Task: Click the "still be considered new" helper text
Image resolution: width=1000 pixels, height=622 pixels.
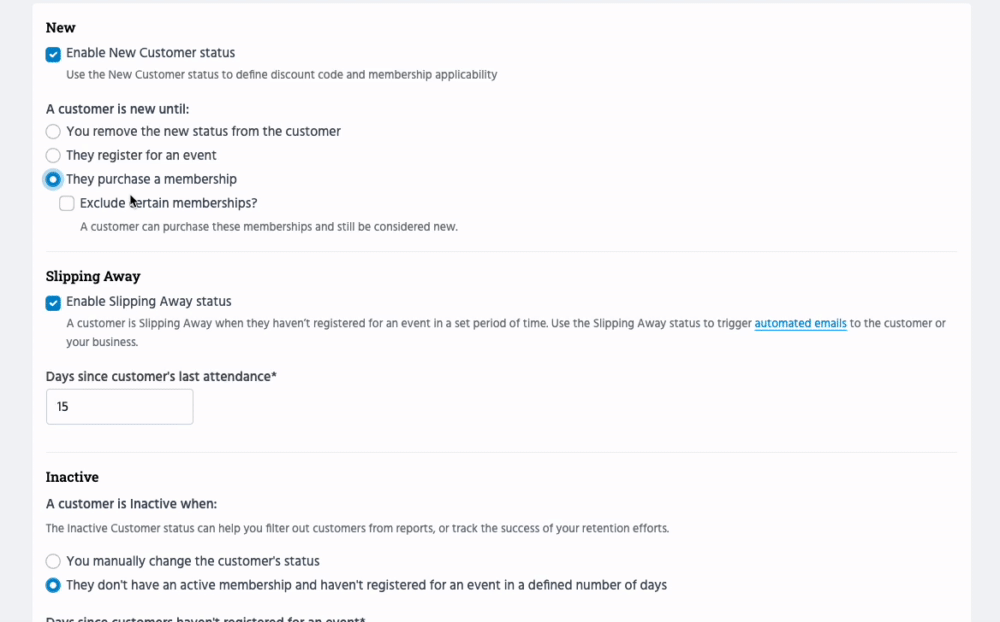Action: point(268,227)
